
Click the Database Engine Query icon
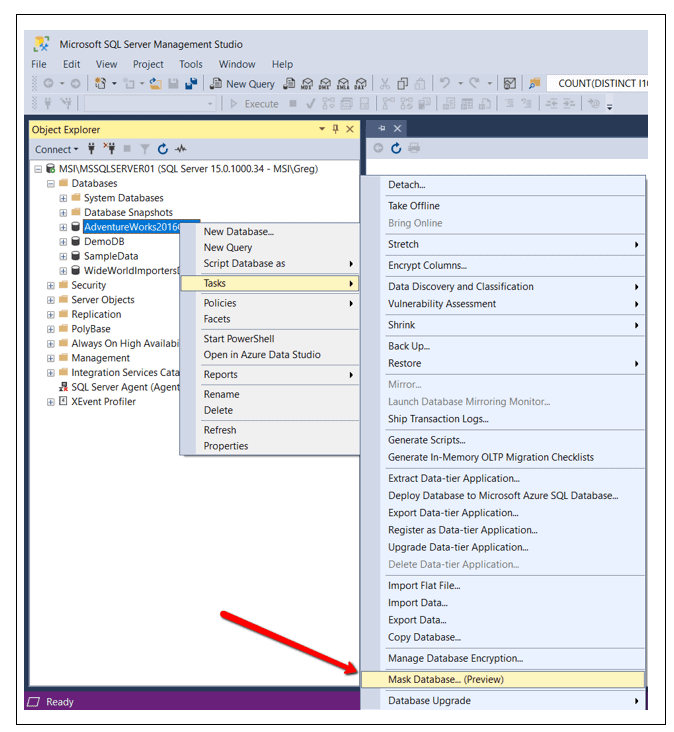(289, 84)
